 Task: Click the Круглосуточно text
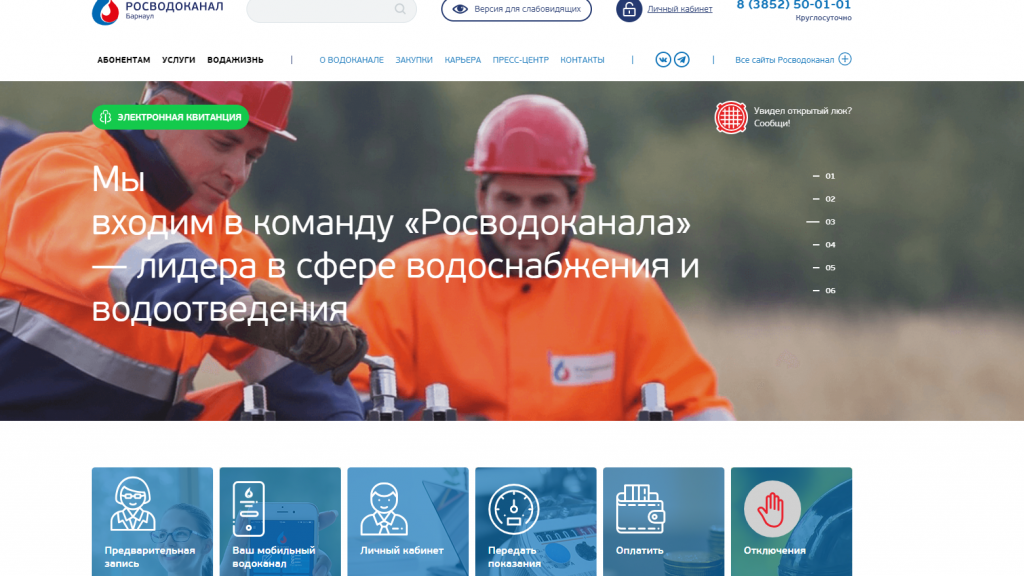point(824,18)
